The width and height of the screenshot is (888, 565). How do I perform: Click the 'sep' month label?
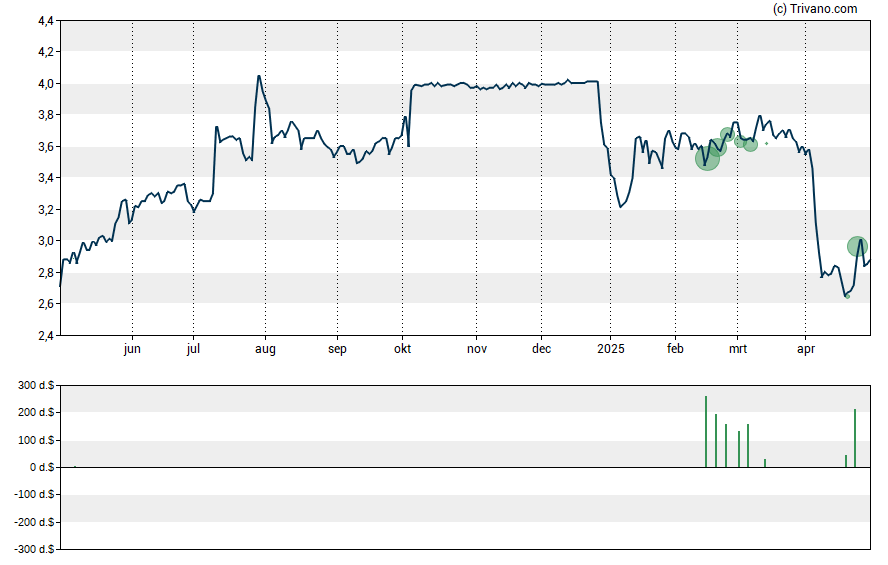pos(337,349)
